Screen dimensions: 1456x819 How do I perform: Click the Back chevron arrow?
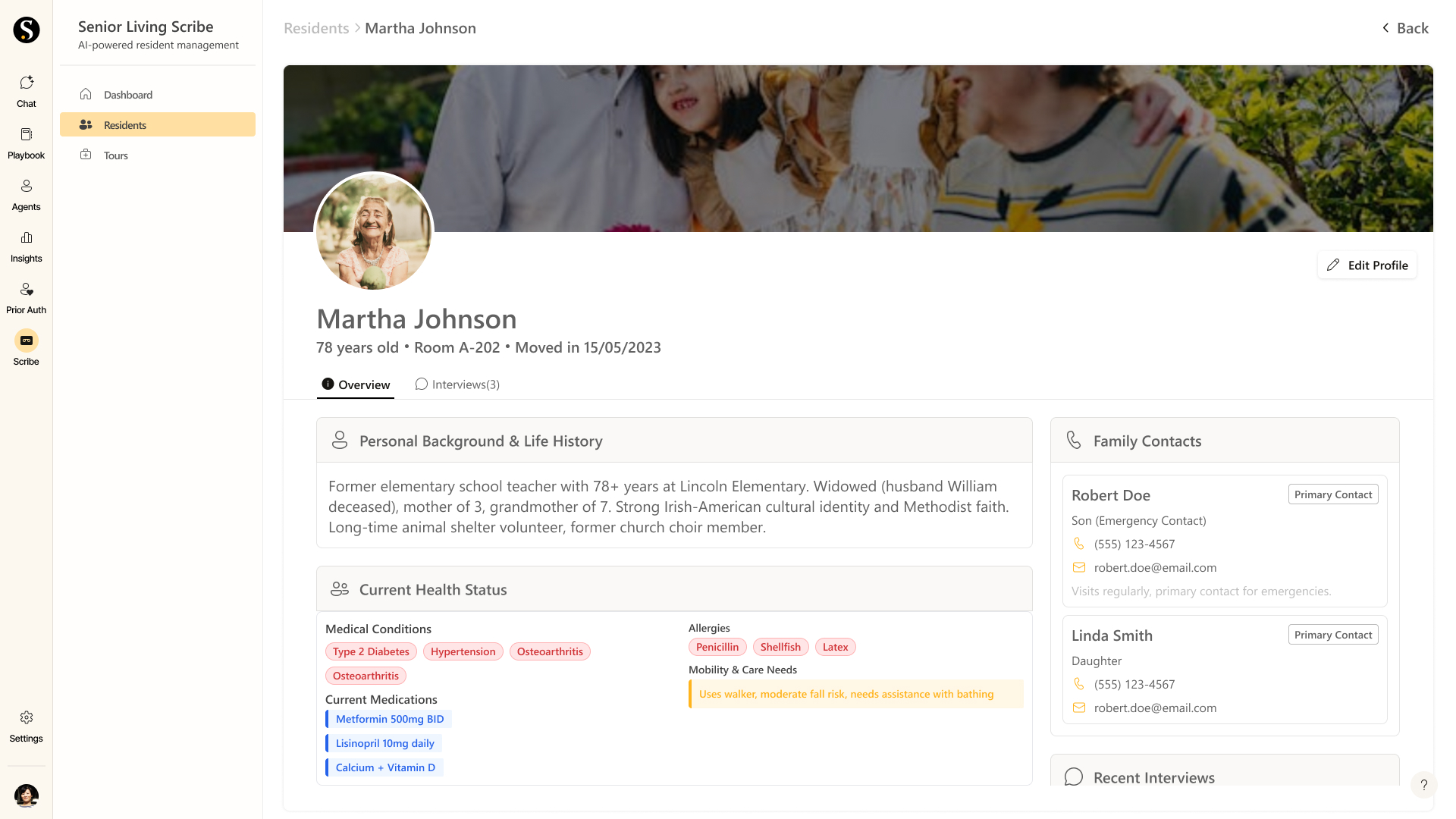(1385, 28)
